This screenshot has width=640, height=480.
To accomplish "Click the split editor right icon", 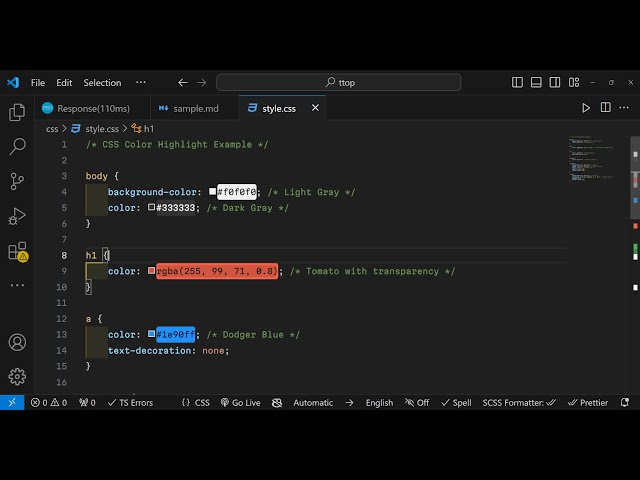I will 606,108.
